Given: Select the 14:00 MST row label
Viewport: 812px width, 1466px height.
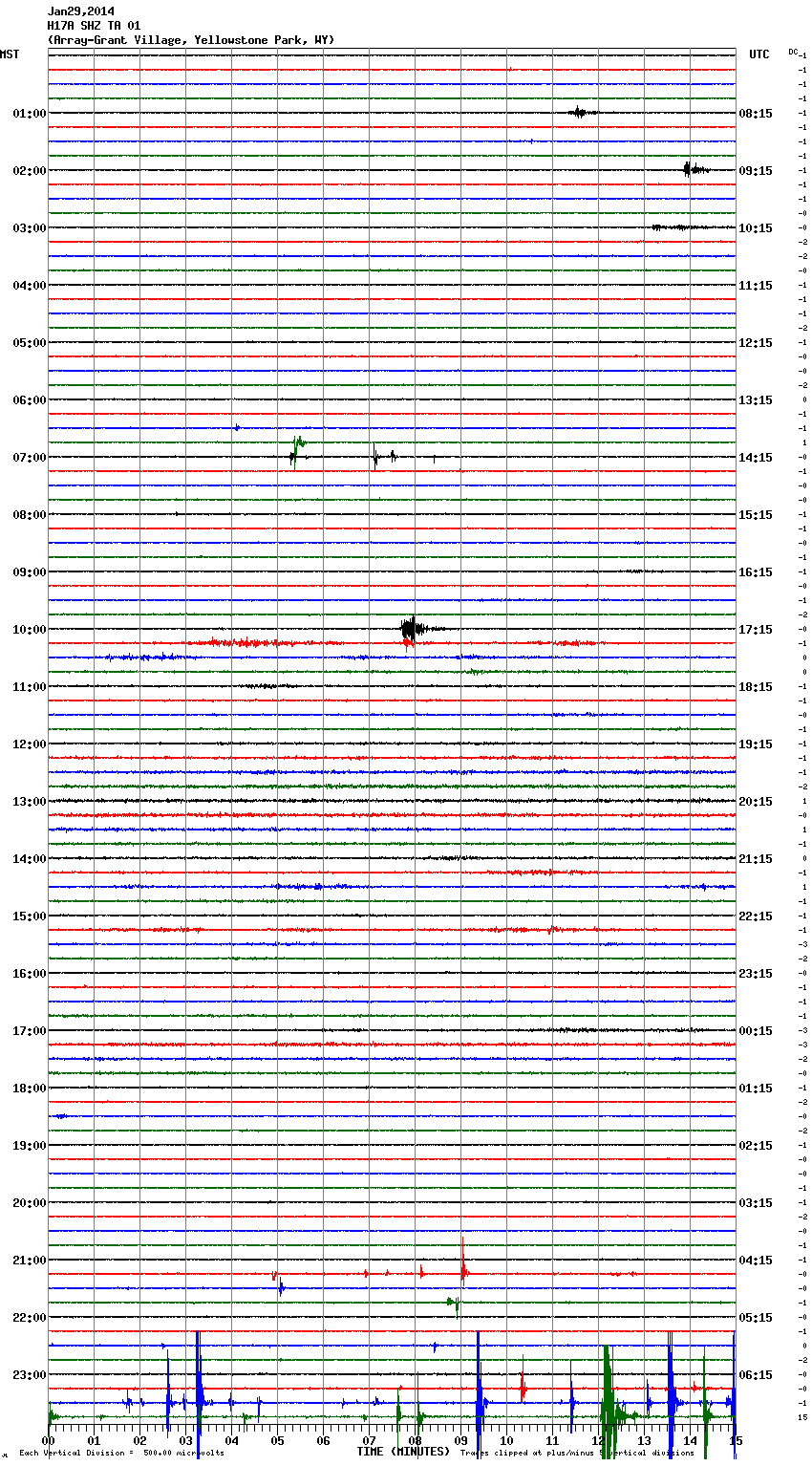Looking at the screenshot, I should point(30,859).
